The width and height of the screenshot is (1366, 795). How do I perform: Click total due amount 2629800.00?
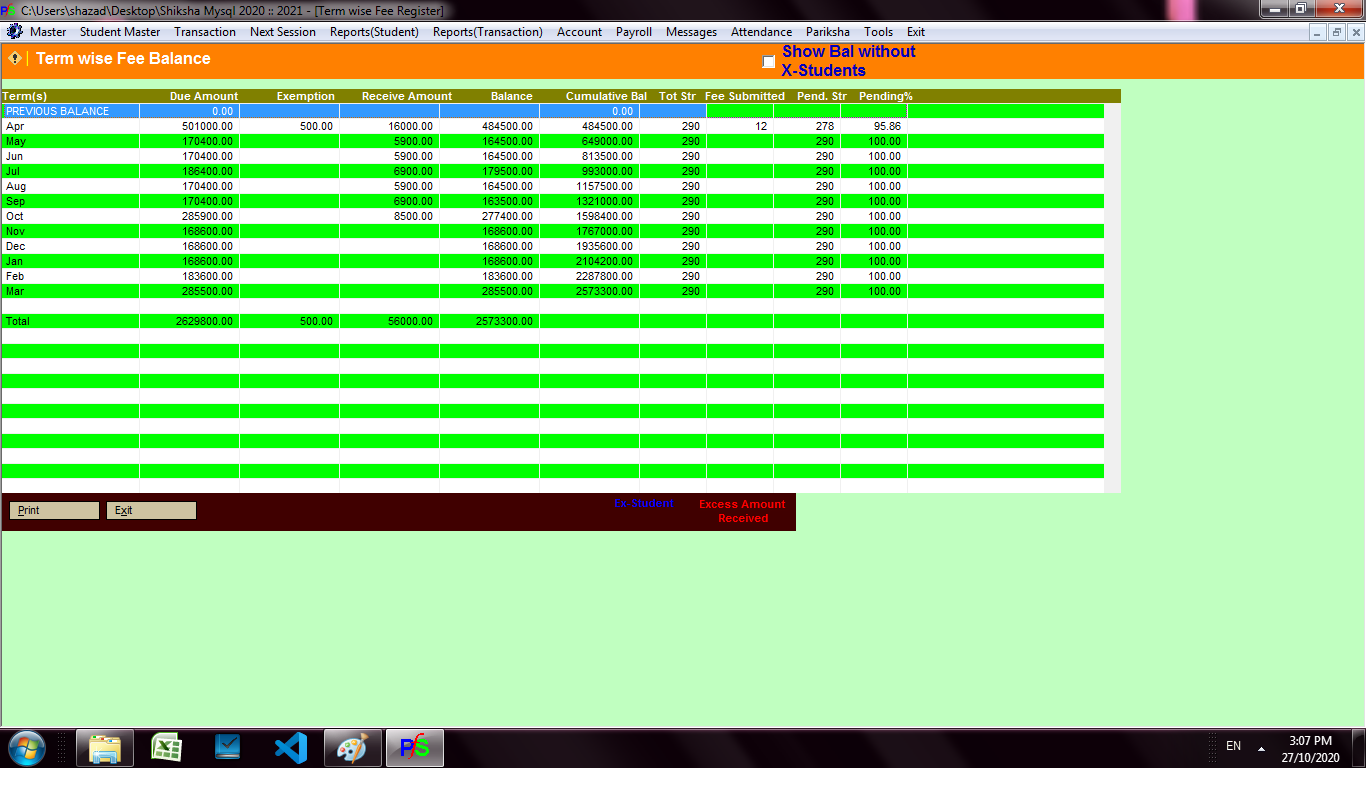point(204,321)
